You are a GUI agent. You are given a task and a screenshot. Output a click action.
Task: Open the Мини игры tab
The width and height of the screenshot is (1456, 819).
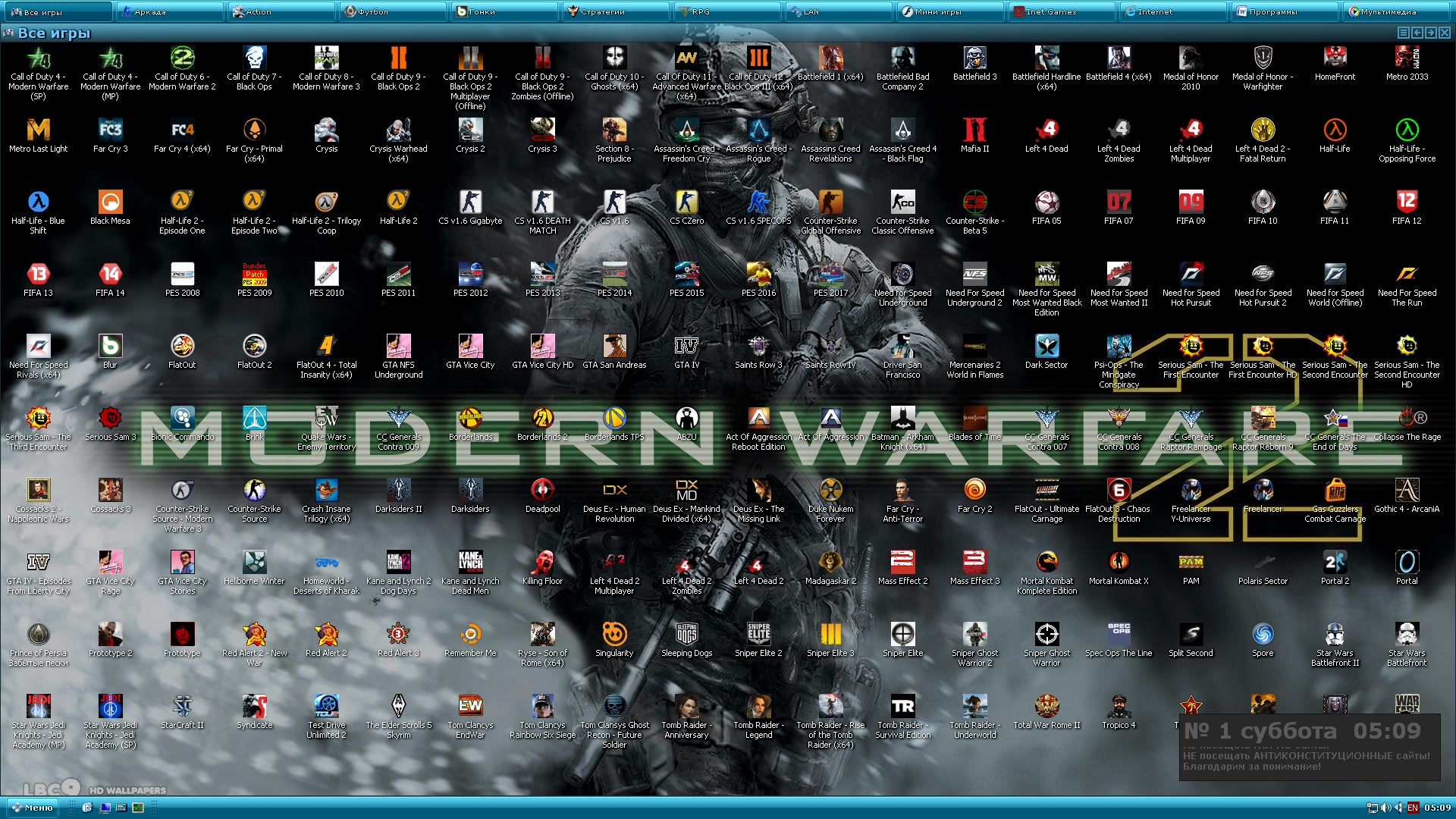[950, 11]
